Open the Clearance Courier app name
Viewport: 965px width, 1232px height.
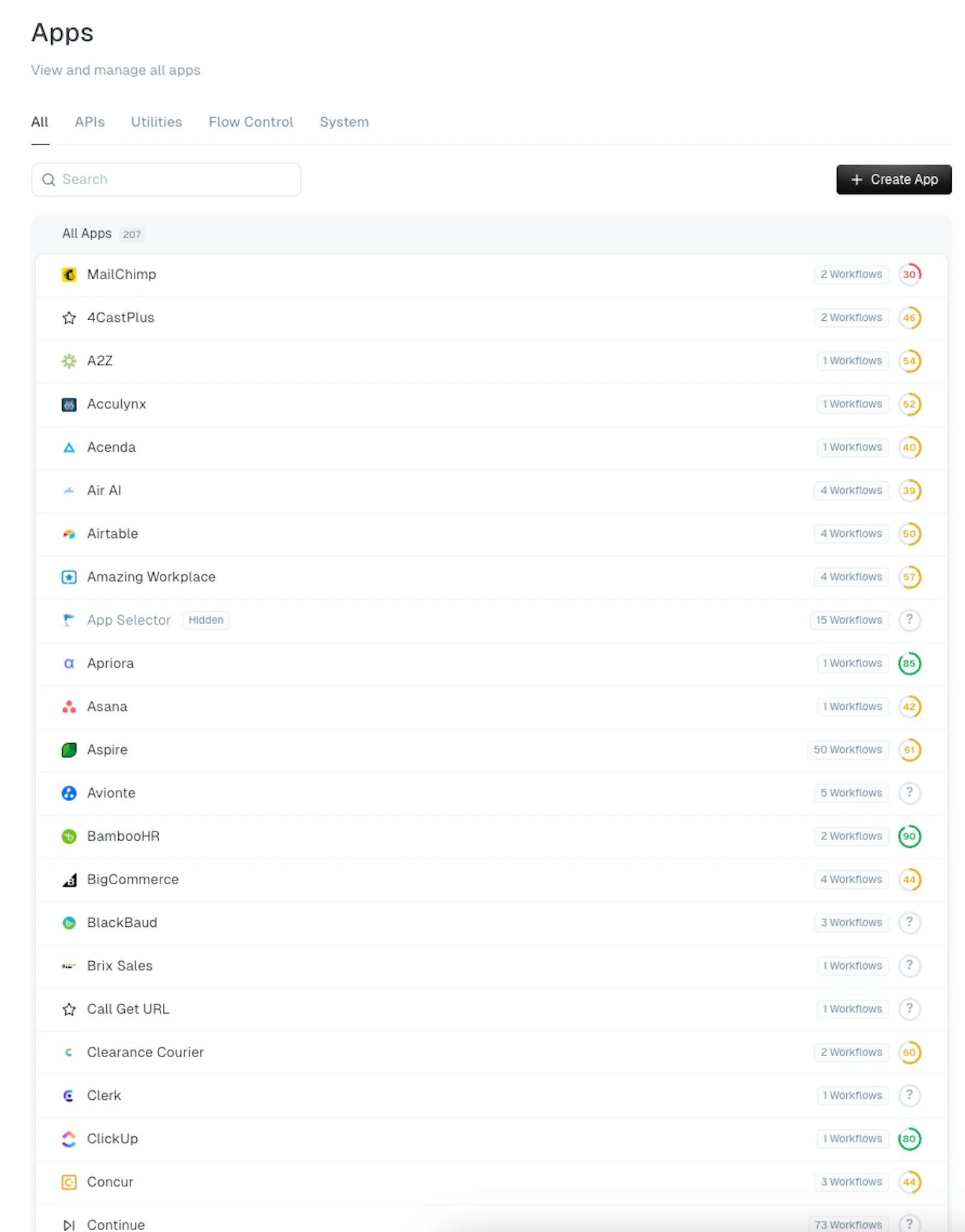[x=145, y=1052]
